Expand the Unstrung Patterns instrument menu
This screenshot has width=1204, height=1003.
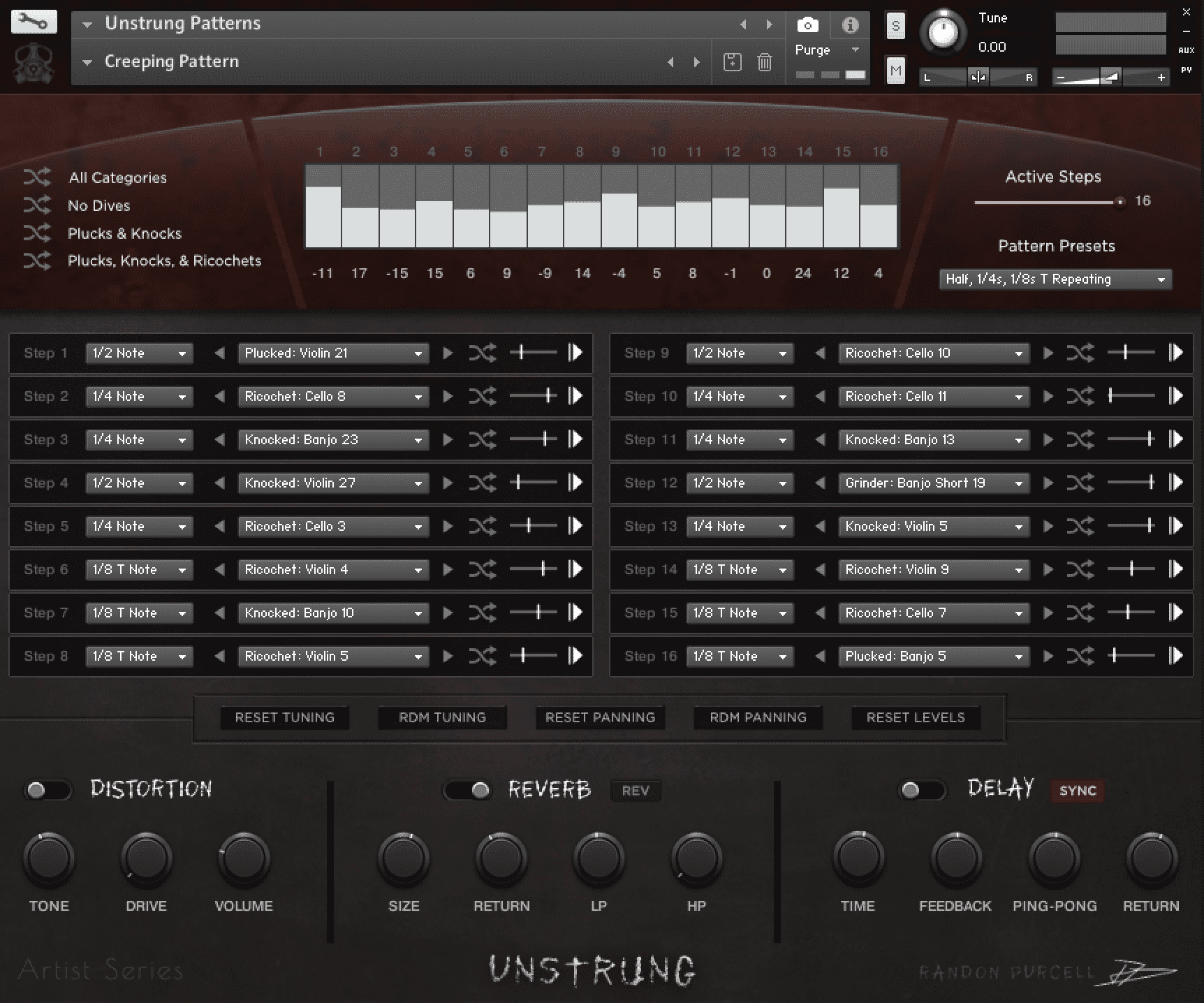(x=87, y=24)
